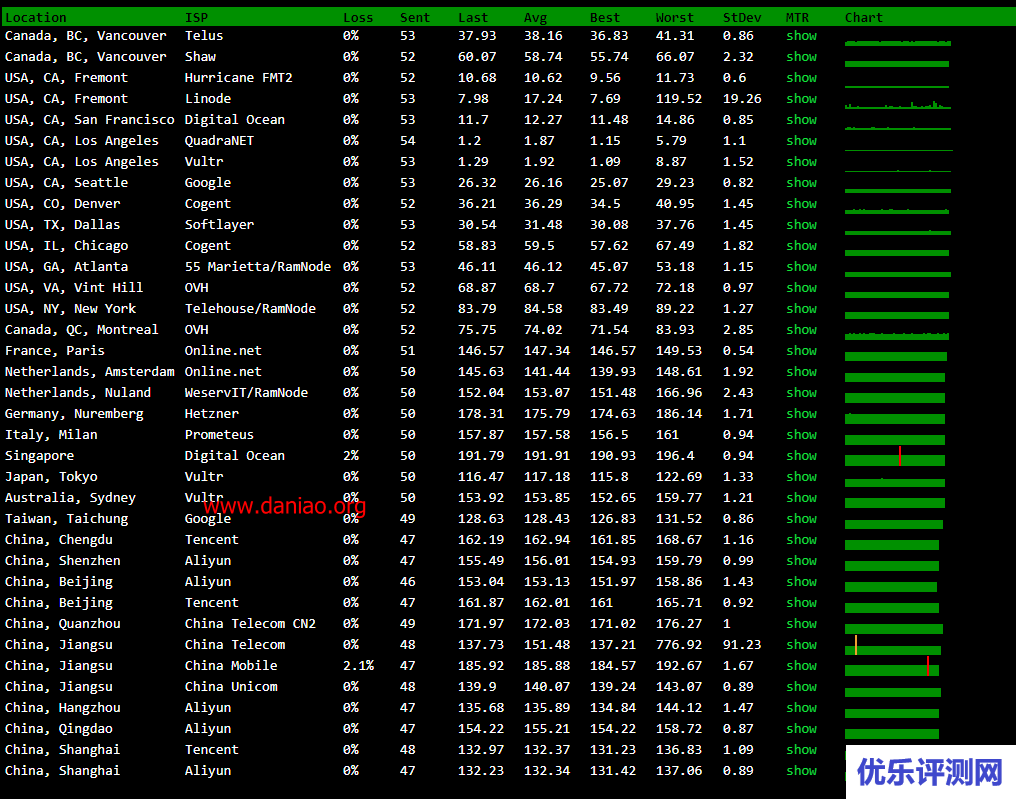Open the MTR show link for Vancouver Shaw
The height and width of the screenshot is (799, 1016).
(802, 56)
